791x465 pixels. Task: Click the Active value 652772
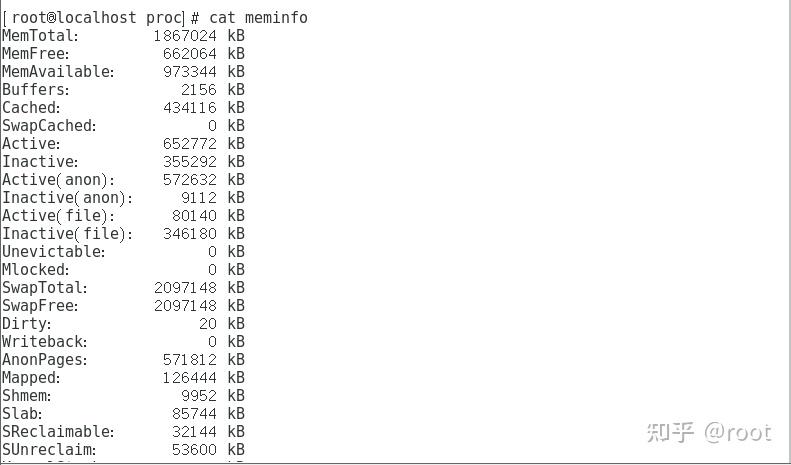190,144
